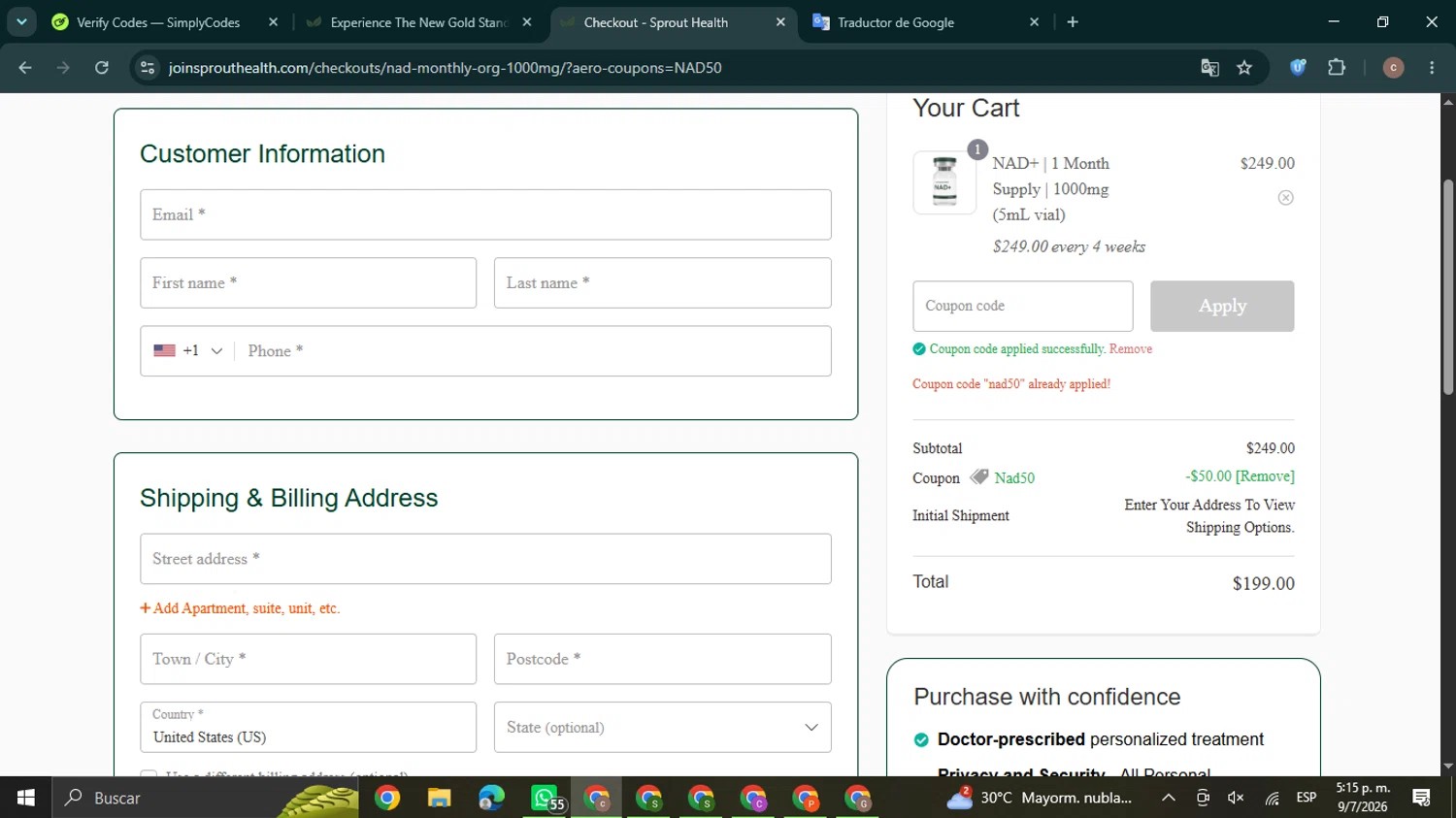Open the Extensions puzzle icon
Viewport: 1456px width, 818px height.
click(x=1337, y=68)
